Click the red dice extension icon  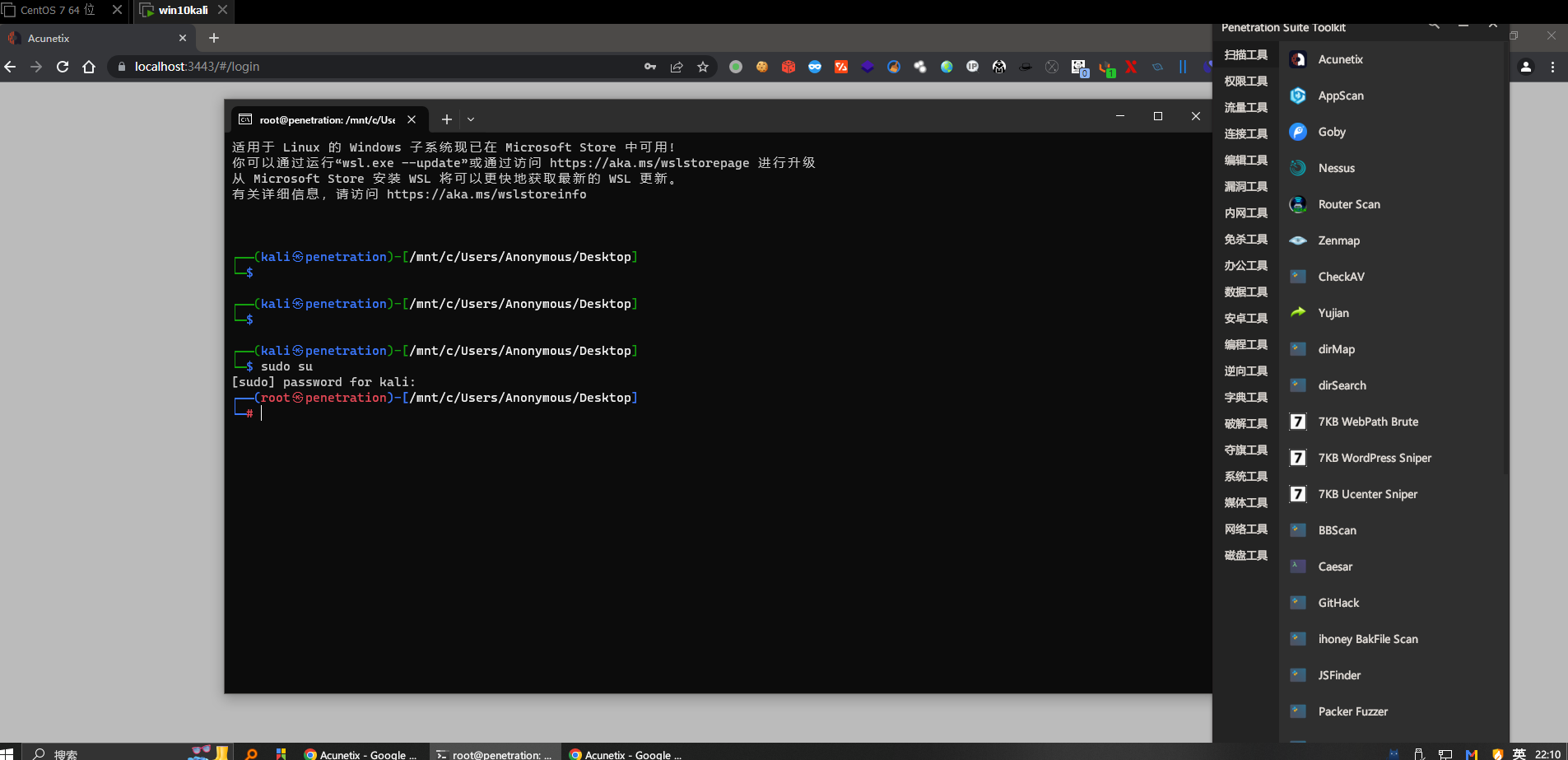pos(789,67)
